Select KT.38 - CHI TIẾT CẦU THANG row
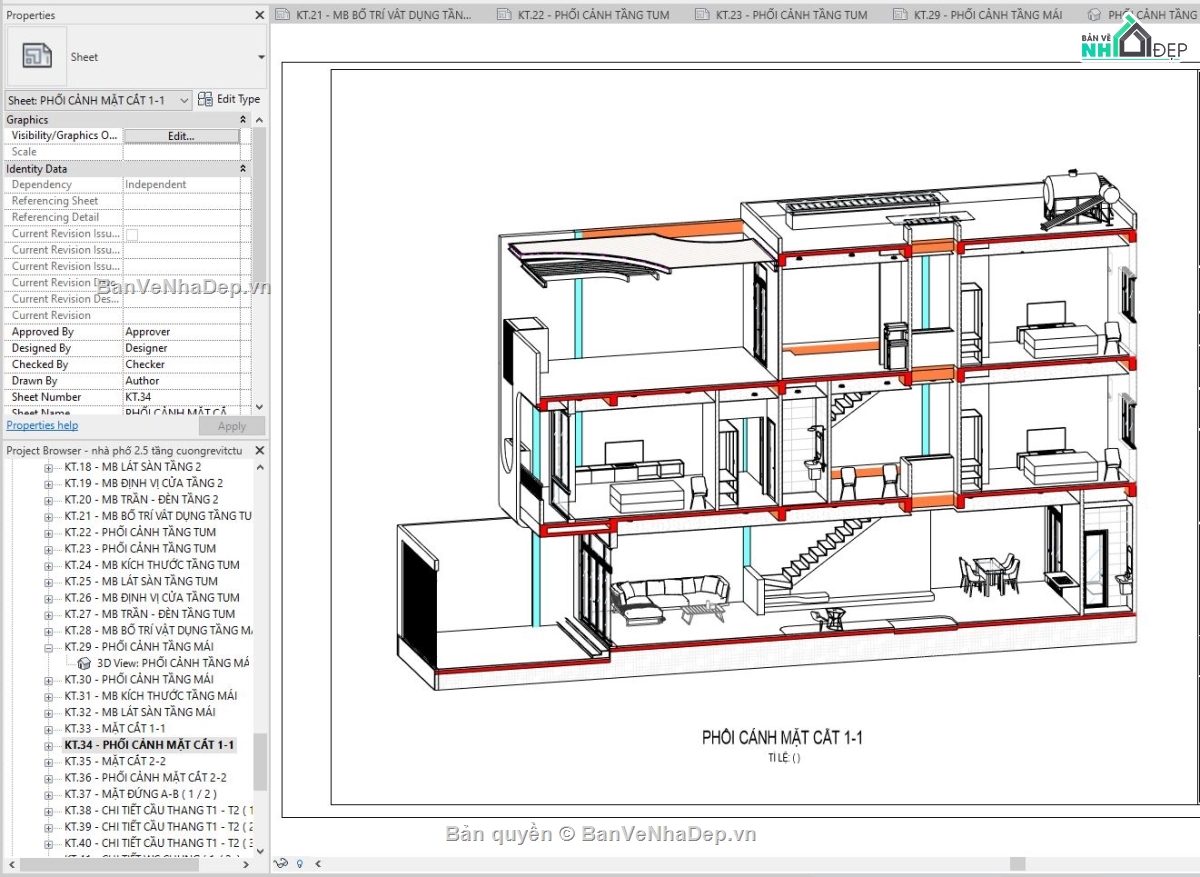This screenshot has width=1200, height=877. pos(158,810)
